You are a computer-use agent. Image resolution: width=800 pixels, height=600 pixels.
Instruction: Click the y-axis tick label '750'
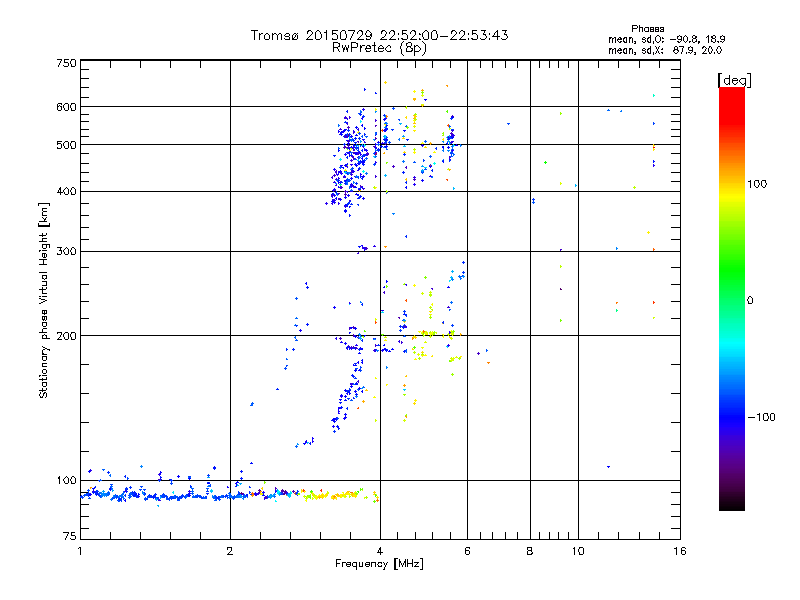pyautogui.click(x=66, y=63)
